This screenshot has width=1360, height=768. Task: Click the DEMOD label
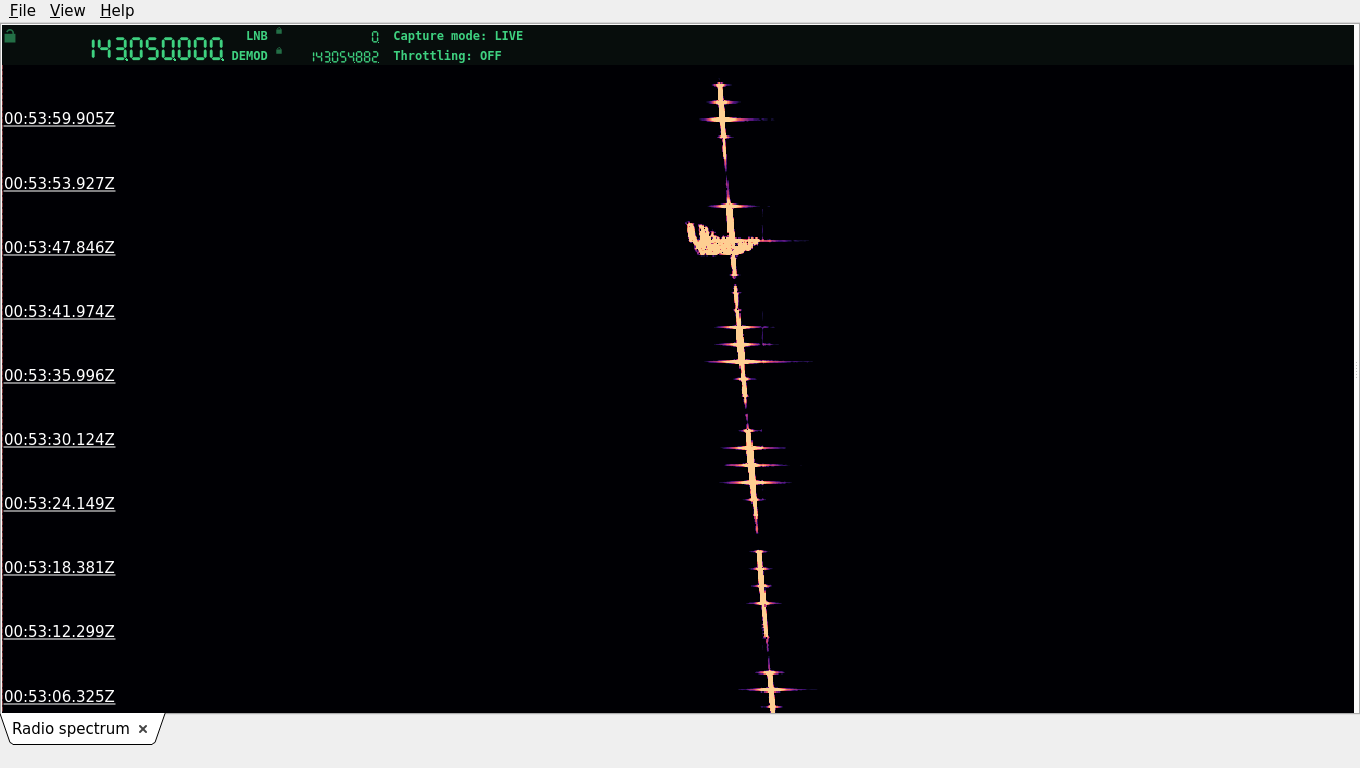(x=250, y=56)
